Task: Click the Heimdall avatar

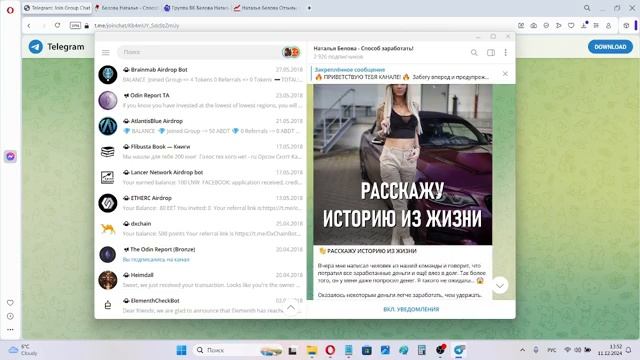Action: (108, 280)
